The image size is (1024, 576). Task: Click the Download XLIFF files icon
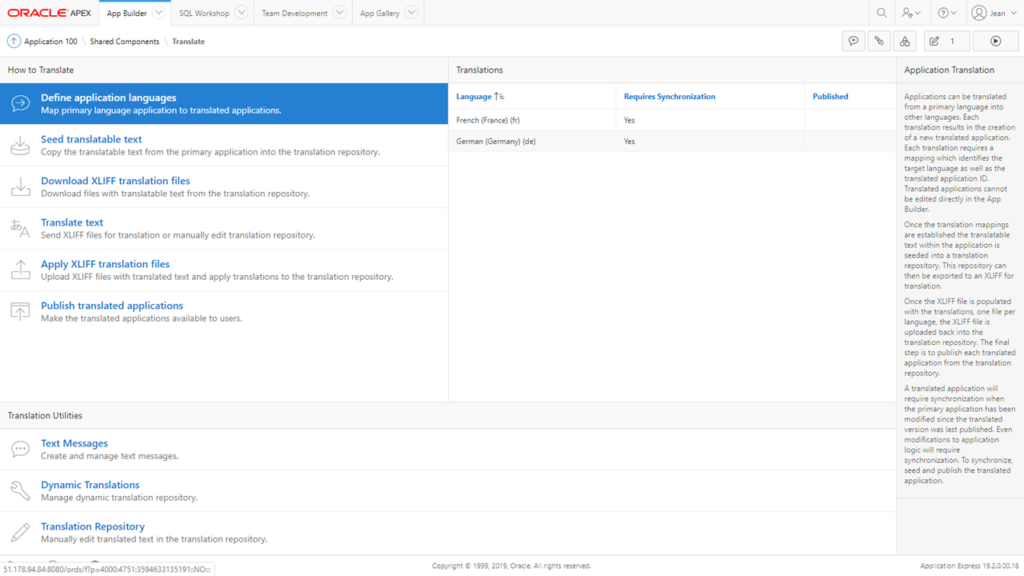point(20,187)
